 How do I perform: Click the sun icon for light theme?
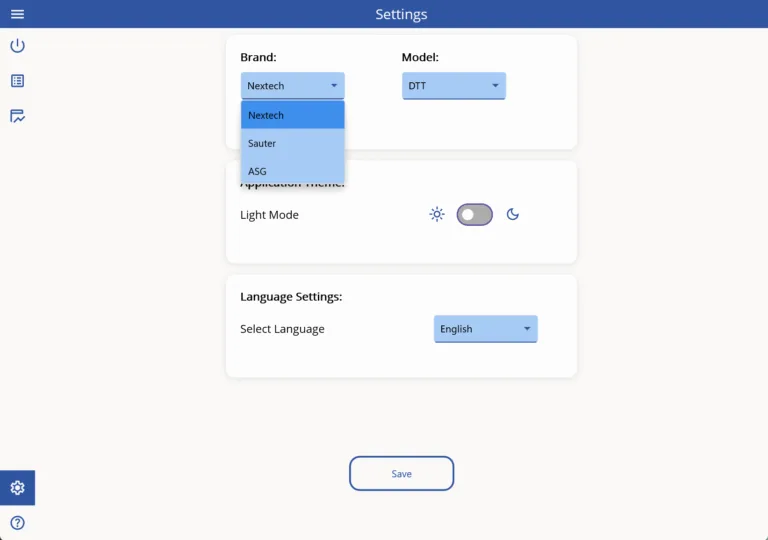pyautogui.click(x=436, y=214)
